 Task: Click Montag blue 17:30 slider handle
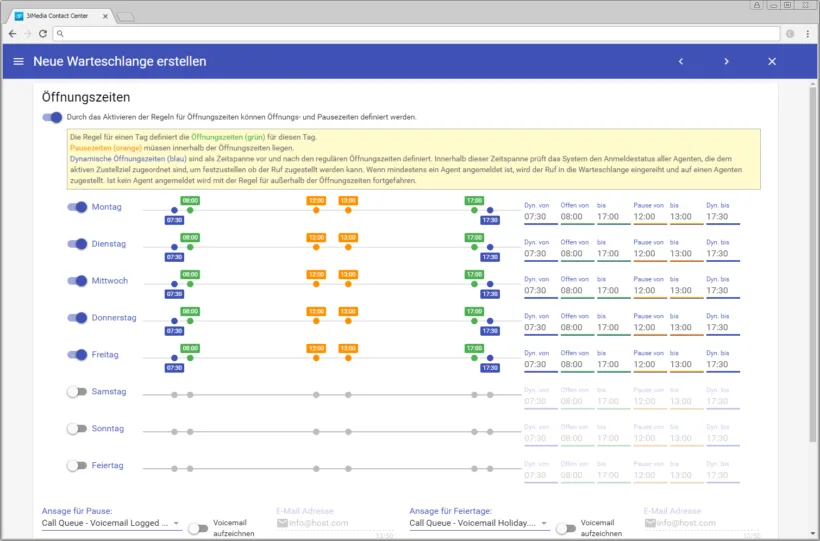tap(490, 210)
